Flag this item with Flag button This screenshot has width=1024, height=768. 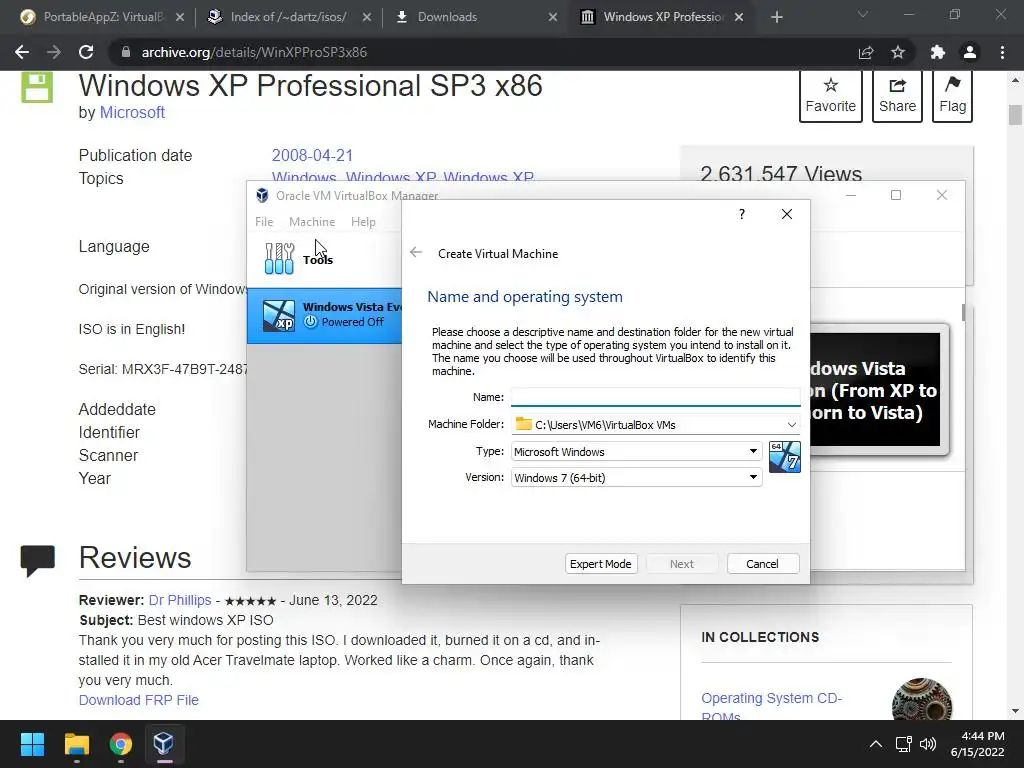pos(953,95)
